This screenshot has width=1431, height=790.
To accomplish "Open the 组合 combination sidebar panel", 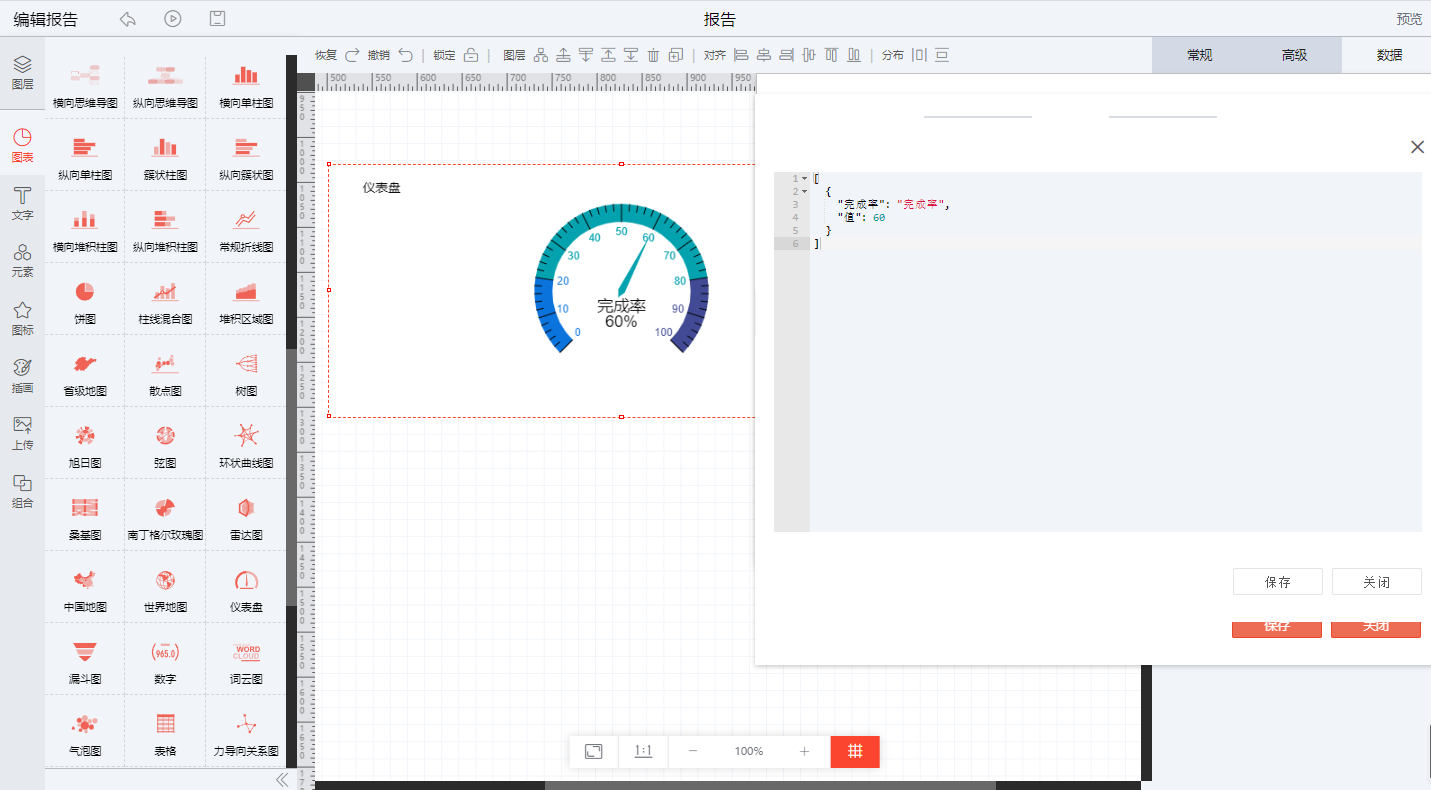I will (22, 491).
